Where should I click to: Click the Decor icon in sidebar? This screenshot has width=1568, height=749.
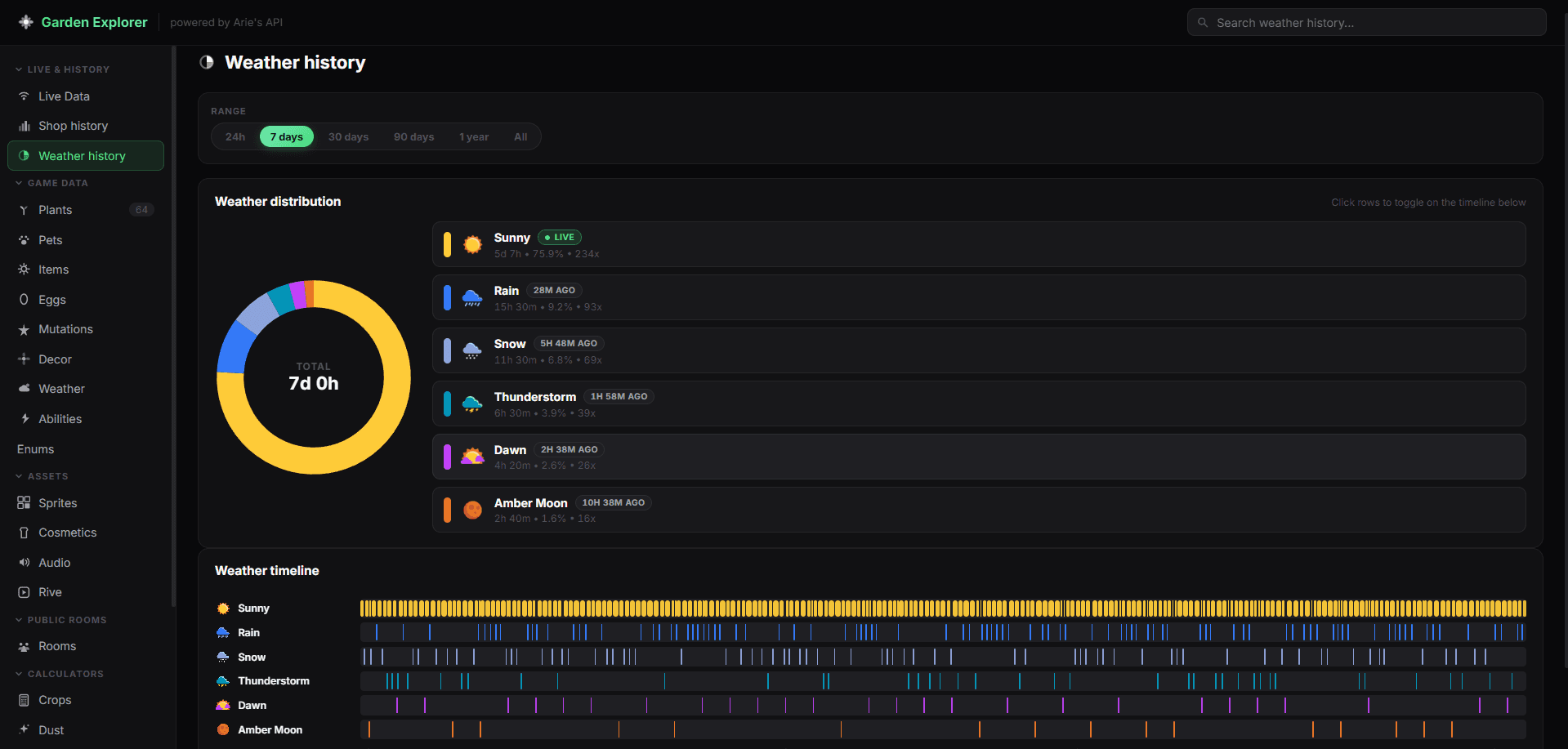tap(24, 359)
